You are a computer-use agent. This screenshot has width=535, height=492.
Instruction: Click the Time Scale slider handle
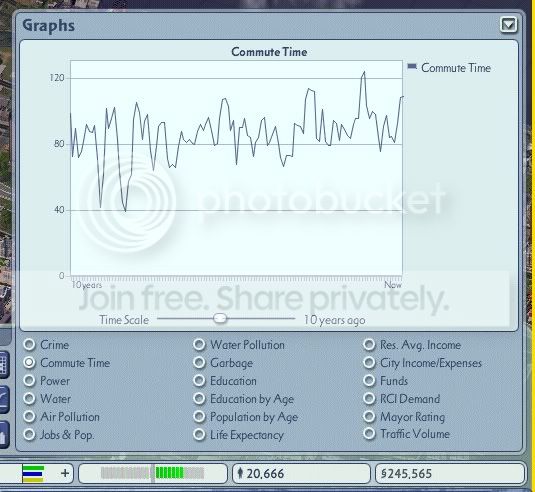coord(220,319)
